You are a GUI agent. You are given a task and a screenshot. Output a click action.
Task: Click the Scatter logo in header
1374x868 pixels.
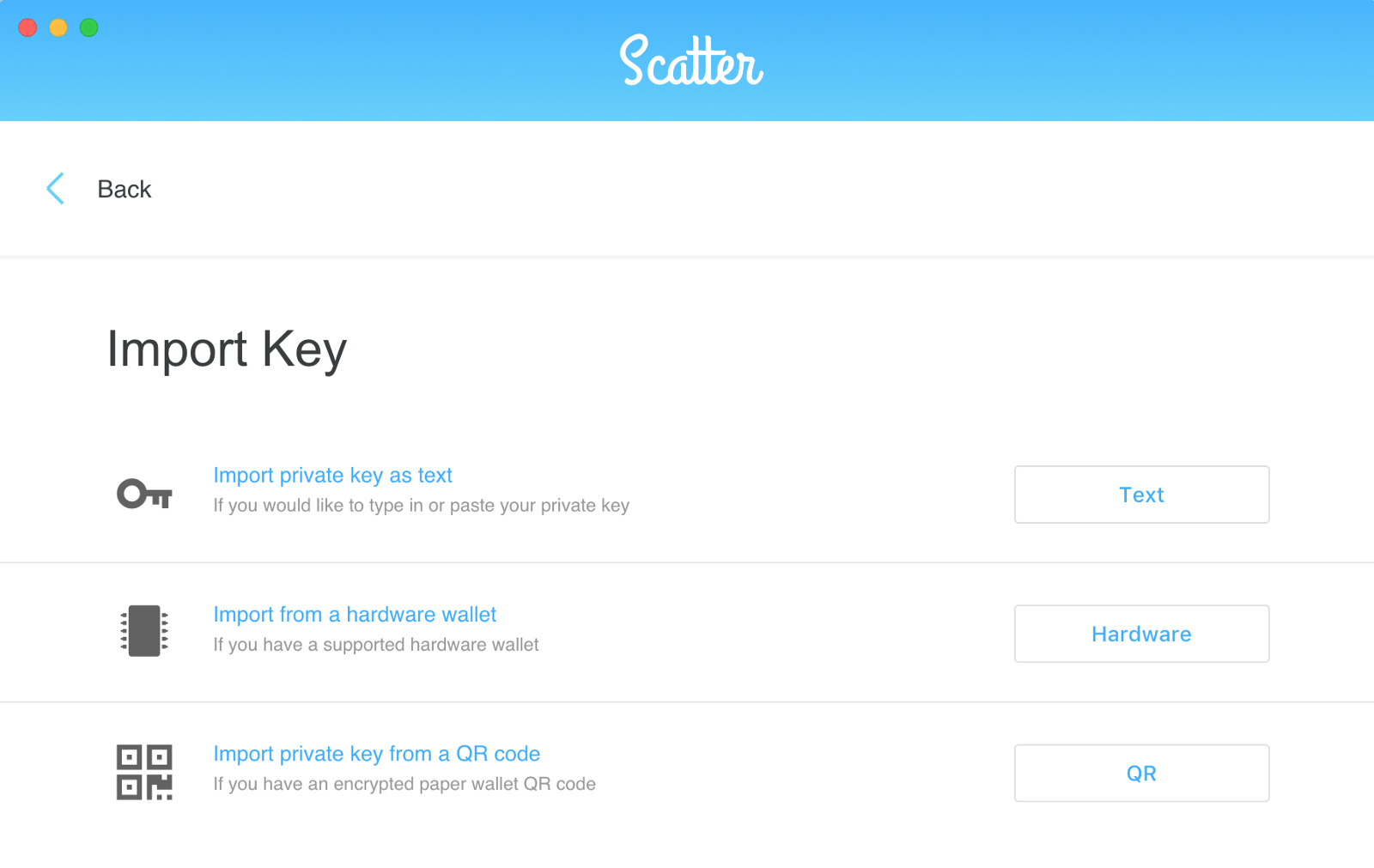coord(691,61)
